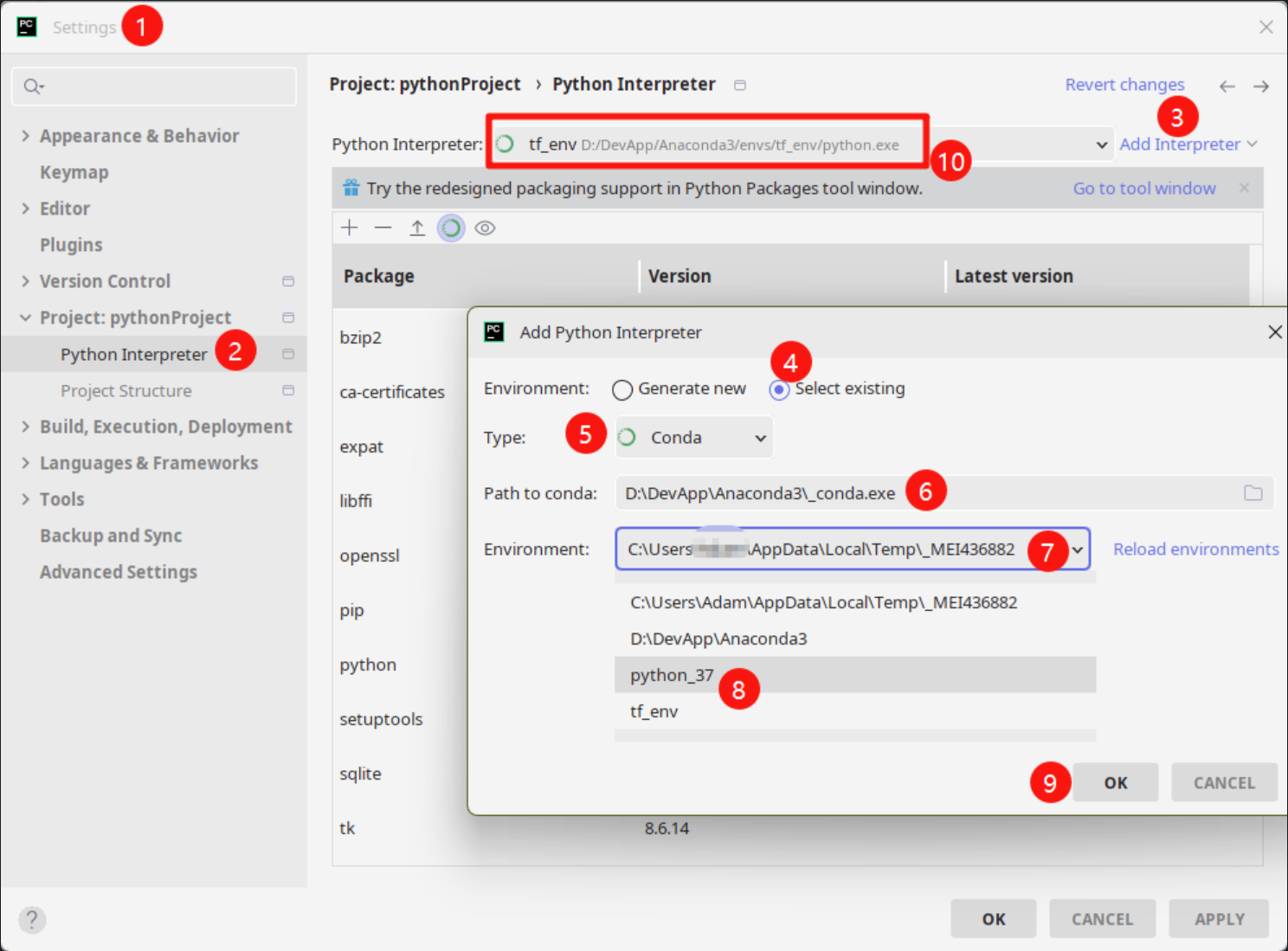Toggle the show early releases eye icon
Image resolution: width=1288 pixels, height=951 pixels.
click(485, 228)
